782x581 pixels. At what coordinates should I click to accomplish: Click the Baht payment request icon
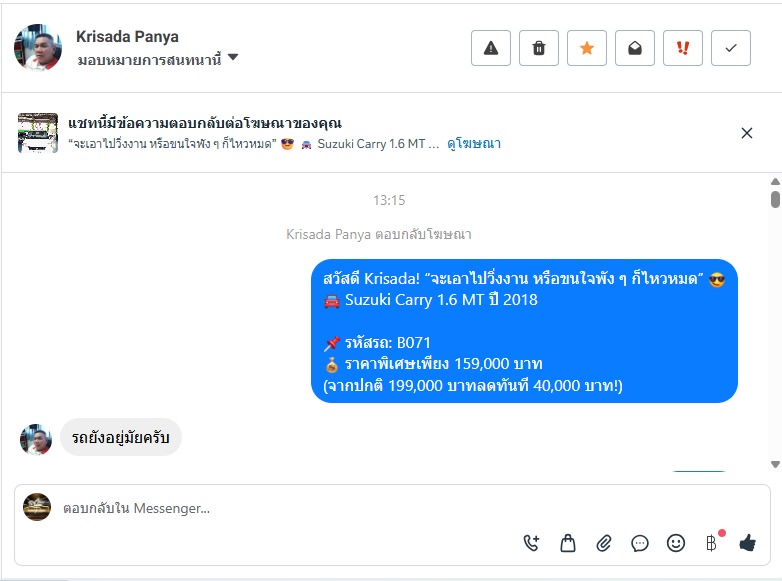712,543
